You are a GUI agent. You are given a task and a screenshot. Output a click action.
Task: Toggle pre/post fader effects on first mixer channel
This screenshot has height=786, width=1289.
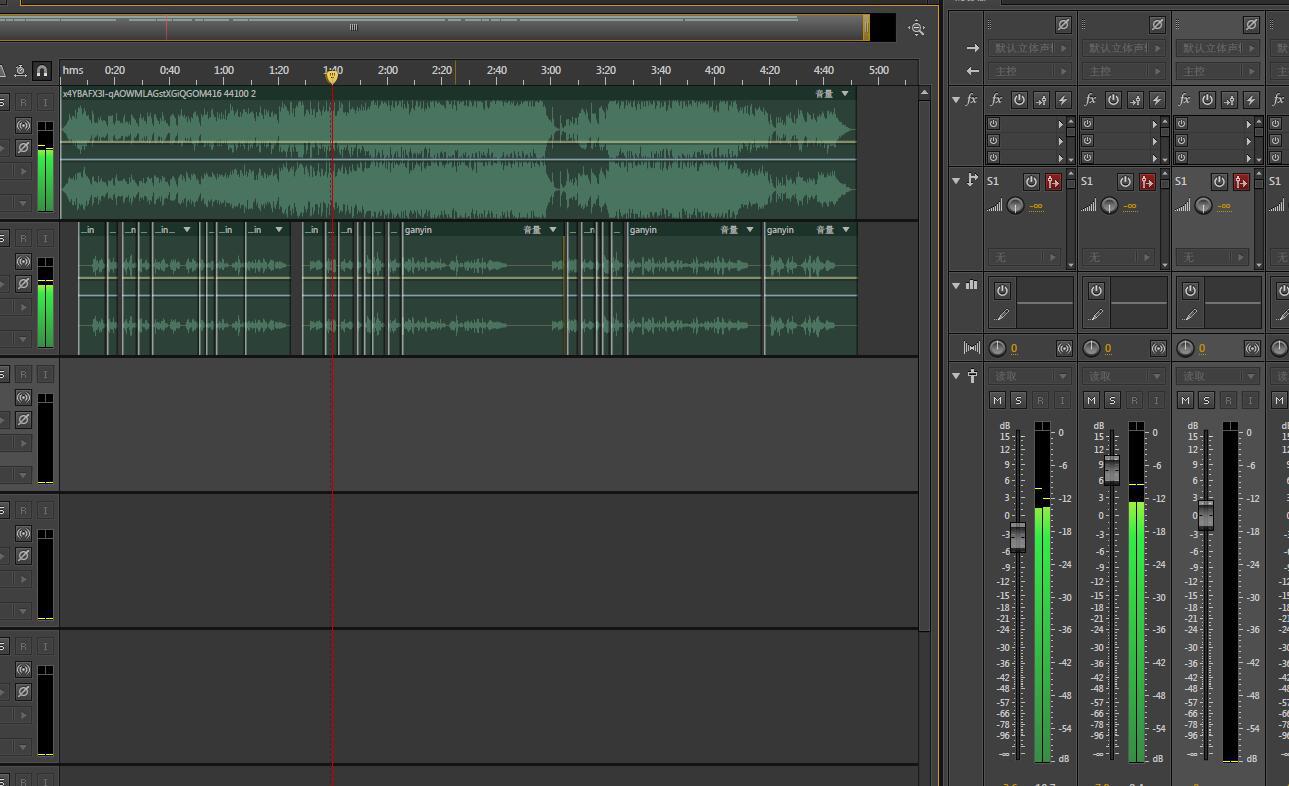pyautogui.click(x=1041, y=100)
